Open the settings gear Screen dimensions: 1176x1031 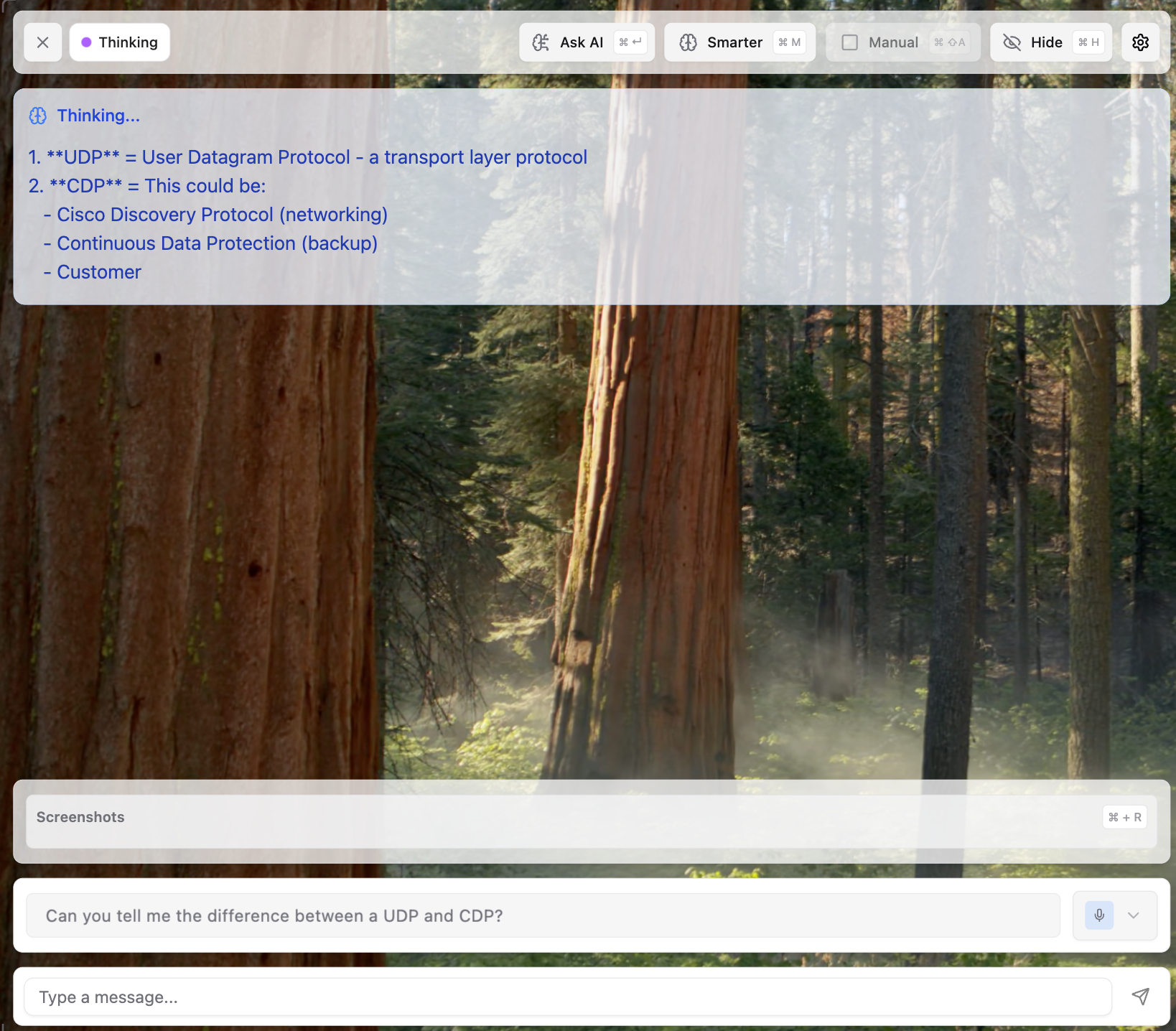pyautogui.click(x=1140, y=42)
